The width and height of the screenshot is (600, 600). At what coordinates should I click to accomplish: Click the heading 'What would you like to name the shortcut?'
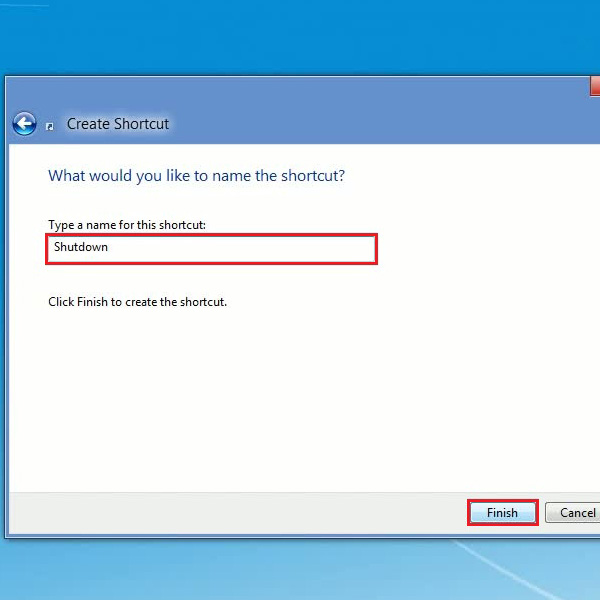[x=196, y=176]
